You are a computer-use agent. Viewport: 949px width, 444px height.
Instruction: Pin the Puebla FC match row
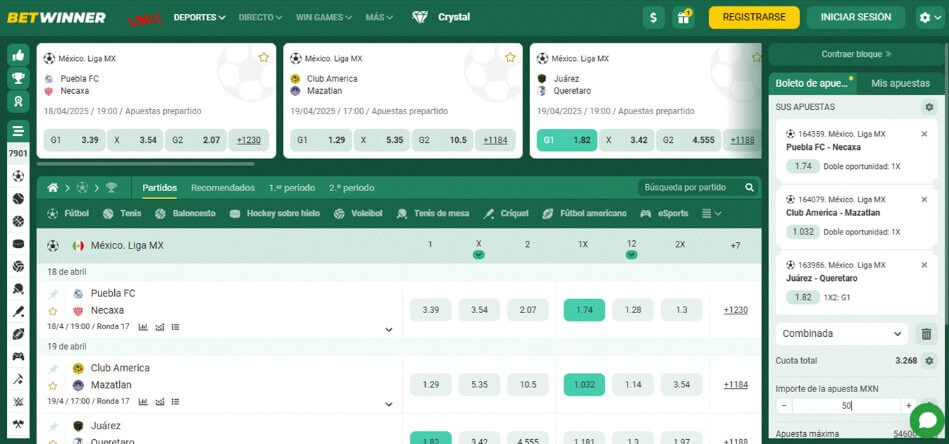click(53, 294)
